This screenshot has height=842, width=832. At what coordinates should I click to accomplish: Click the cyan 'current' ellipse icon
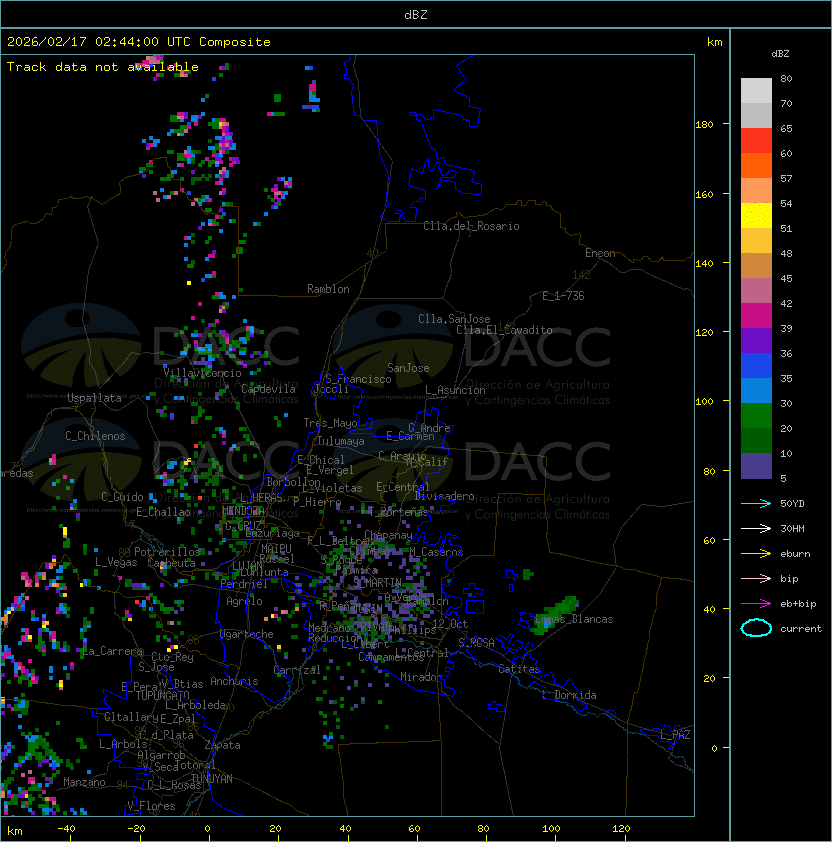coord(756,628)
